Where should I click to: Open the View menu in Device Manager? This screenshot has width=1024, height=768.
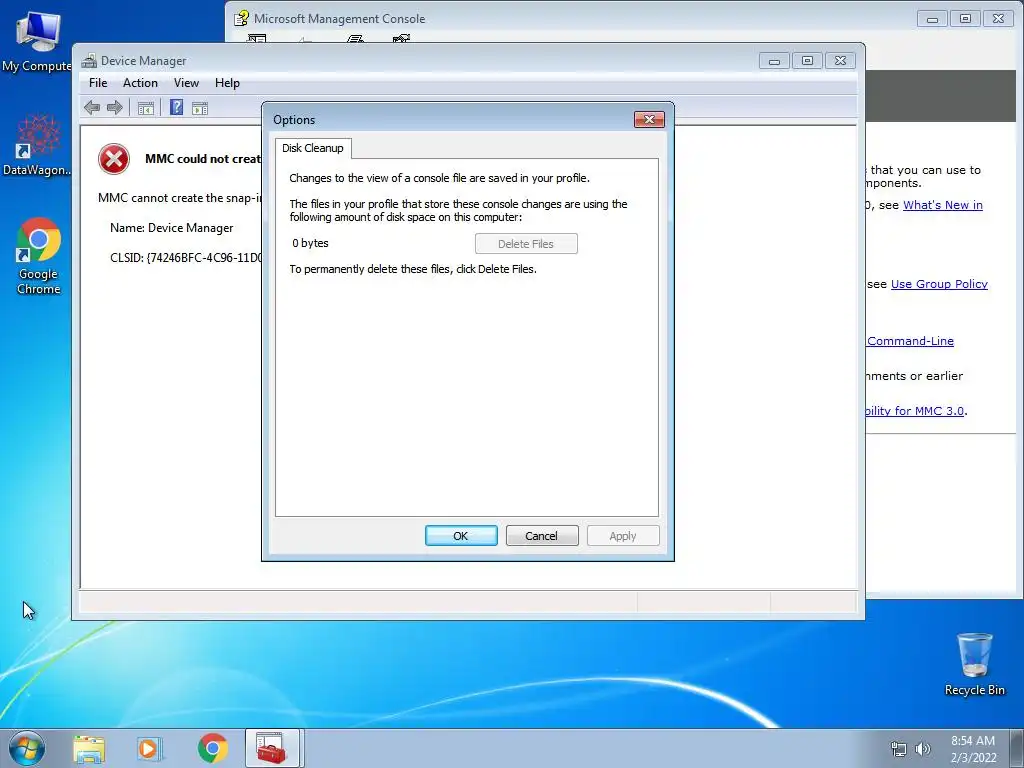[186, 83]
